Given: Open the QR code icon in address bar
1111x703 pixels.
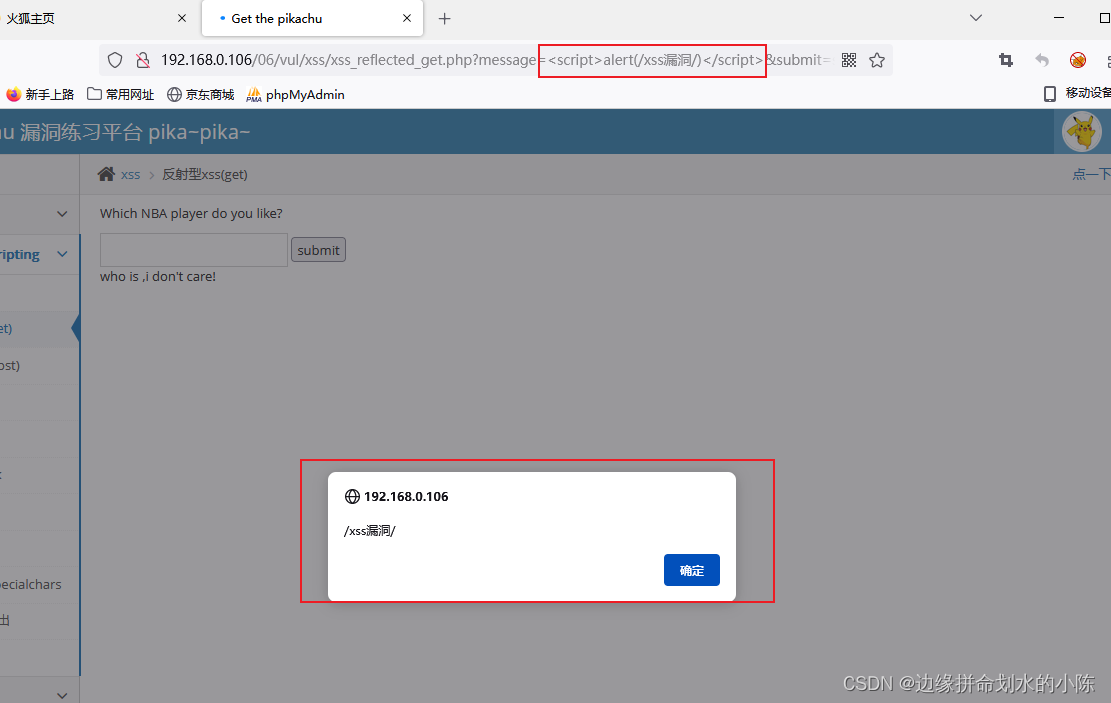Looking at the screenshot, I should tap(849, 60).
